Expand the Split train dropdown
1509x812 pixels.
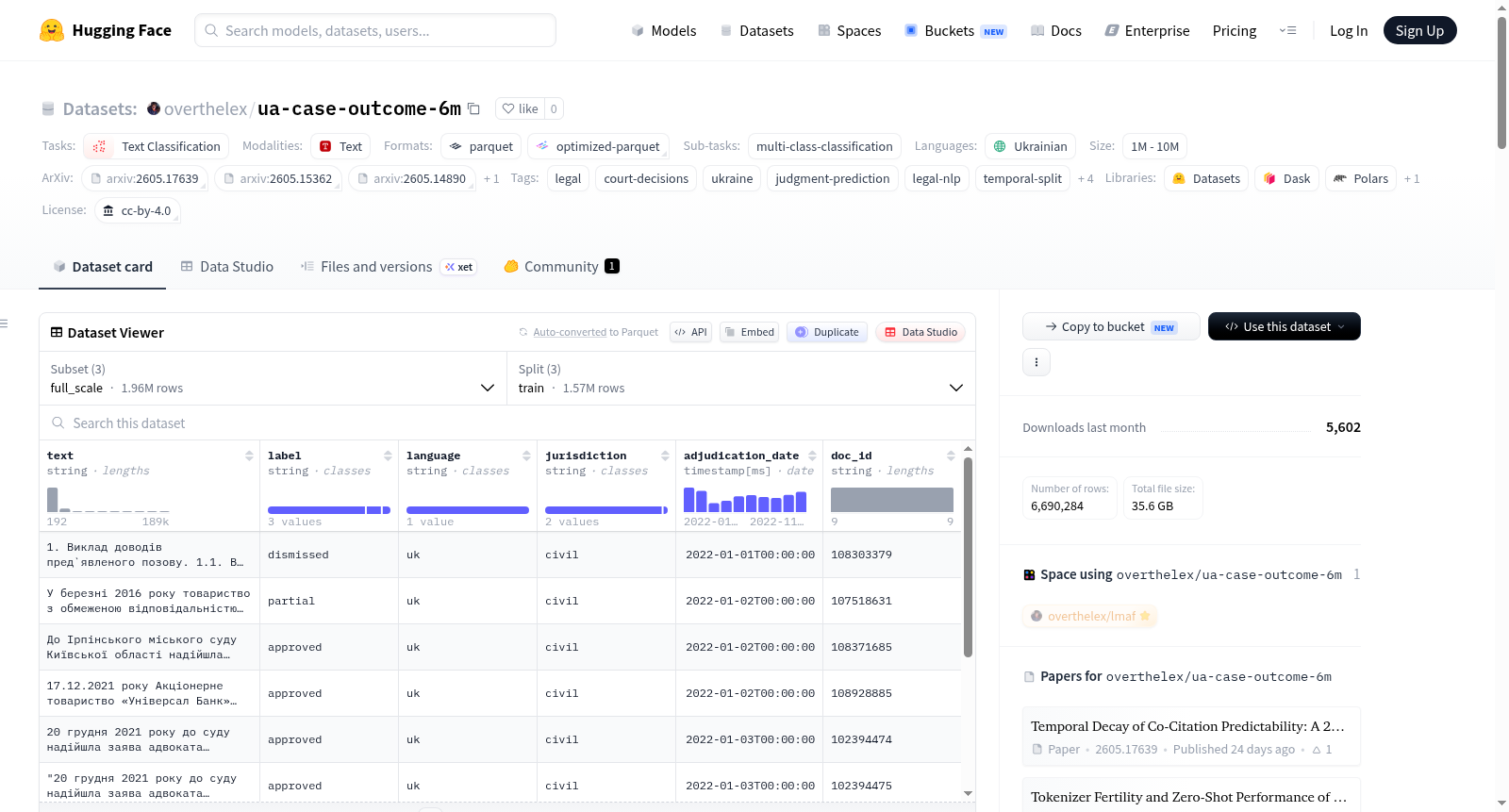point(741,379)
